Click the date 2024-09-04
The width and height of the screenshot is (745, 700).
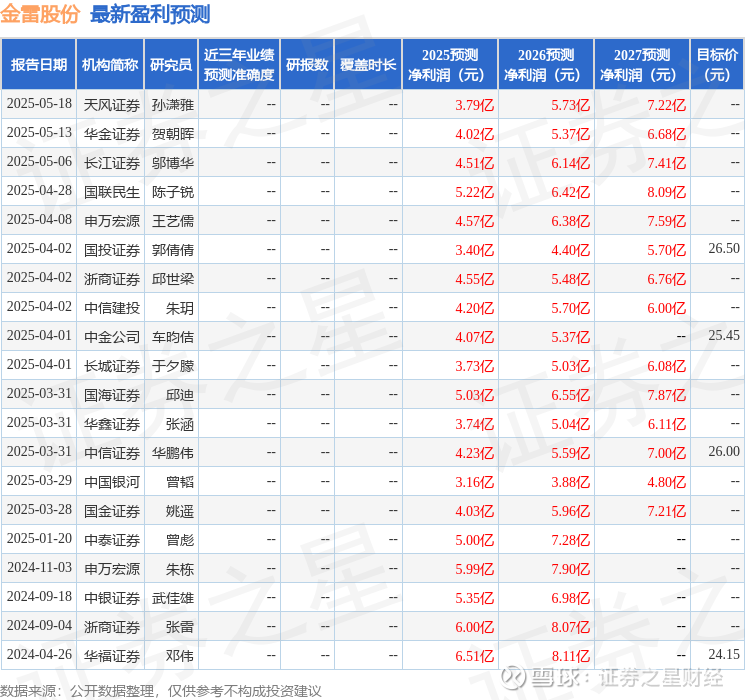coord(39,625)
